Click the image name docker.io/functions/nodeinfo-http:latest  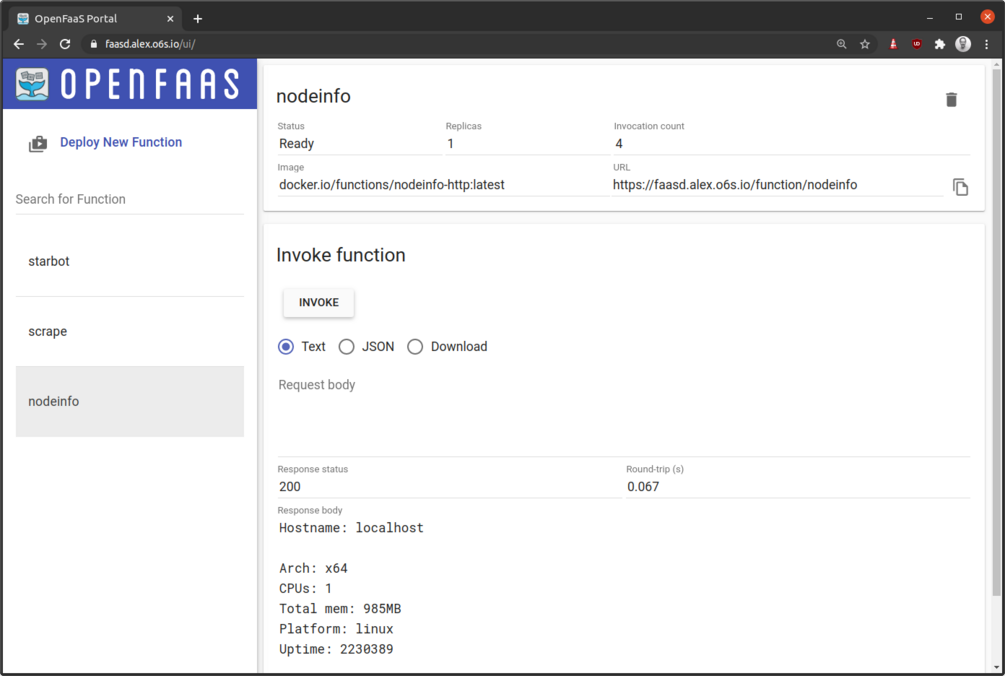pos(392,185)
